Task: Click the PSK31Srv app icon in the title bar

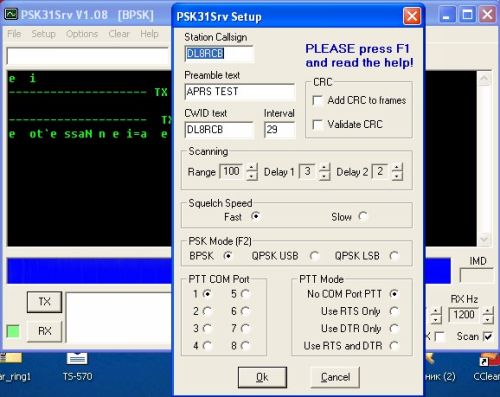Action: 11,14
